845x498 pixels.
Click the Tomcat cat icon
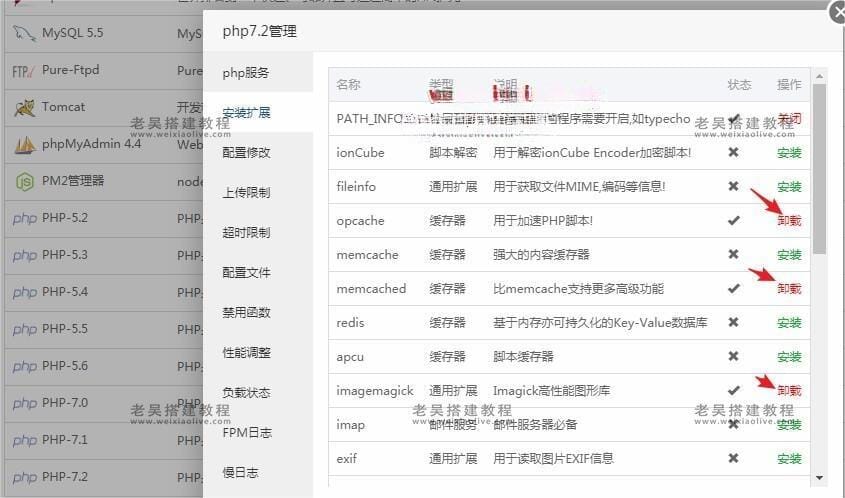[x=24, y=108]
